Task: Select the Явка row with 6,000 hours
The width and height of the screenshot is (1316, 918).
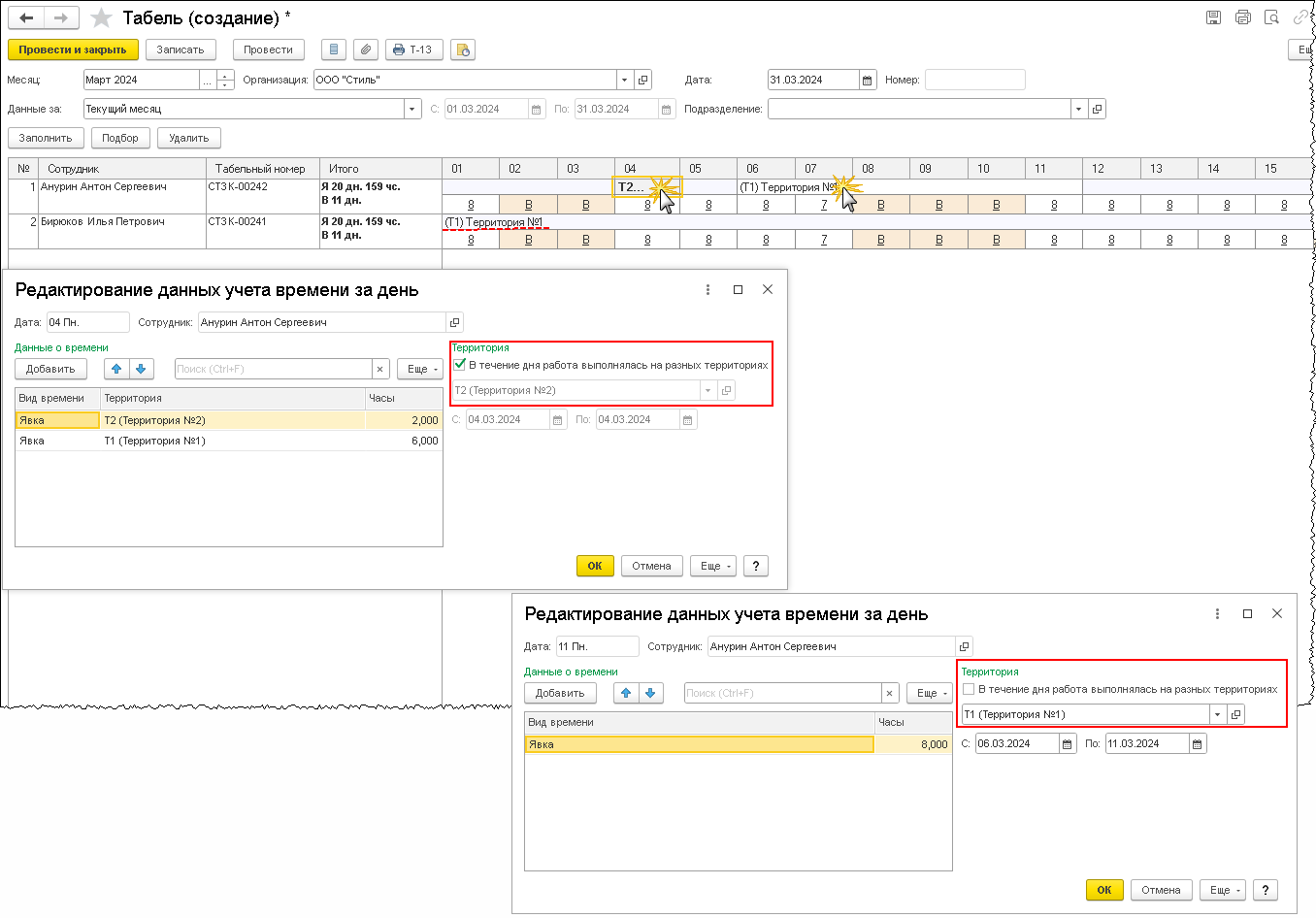Action: (229, 441)
